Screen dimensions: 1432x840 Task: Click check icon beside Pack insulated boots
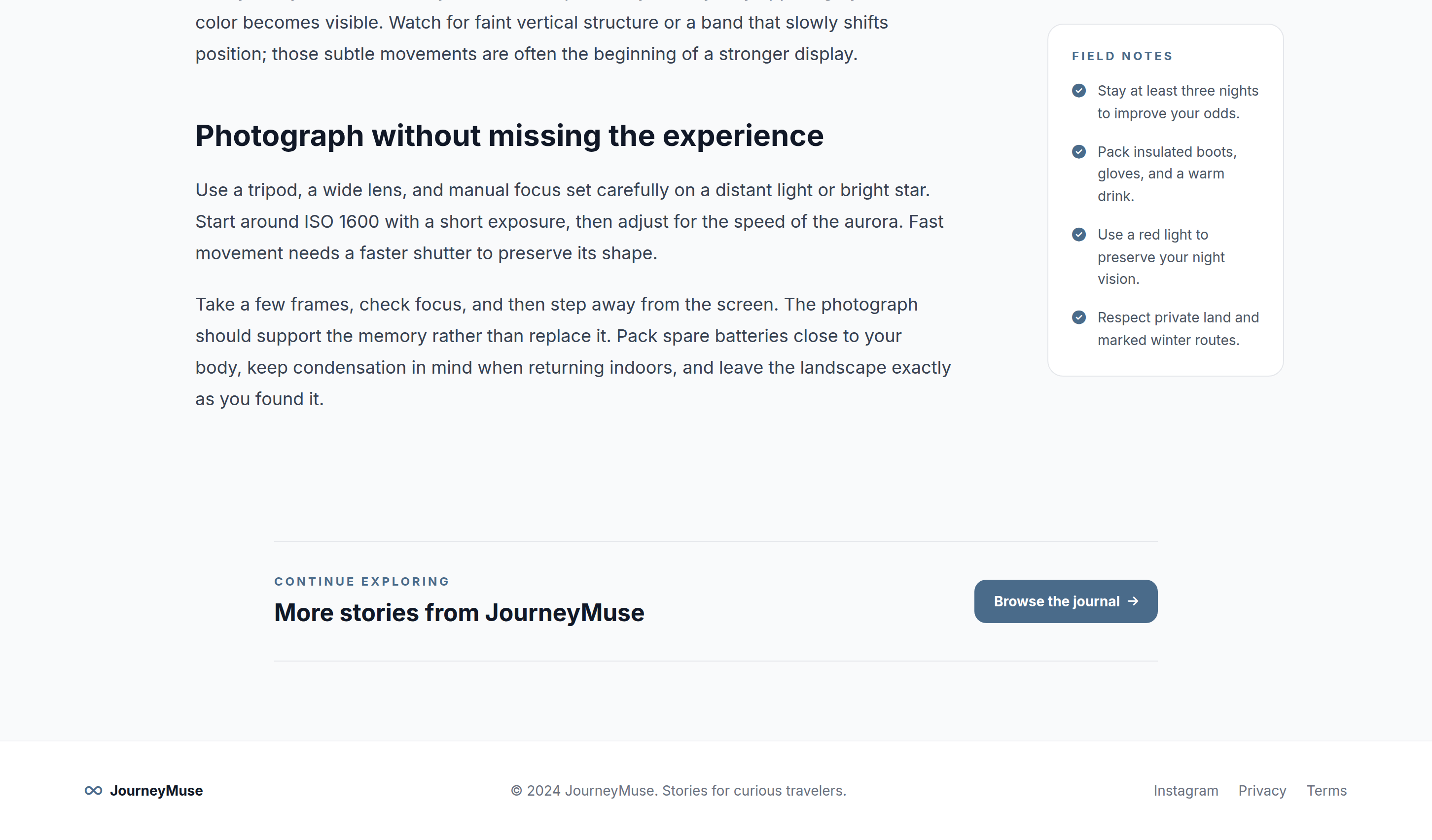click(1078, 152)
